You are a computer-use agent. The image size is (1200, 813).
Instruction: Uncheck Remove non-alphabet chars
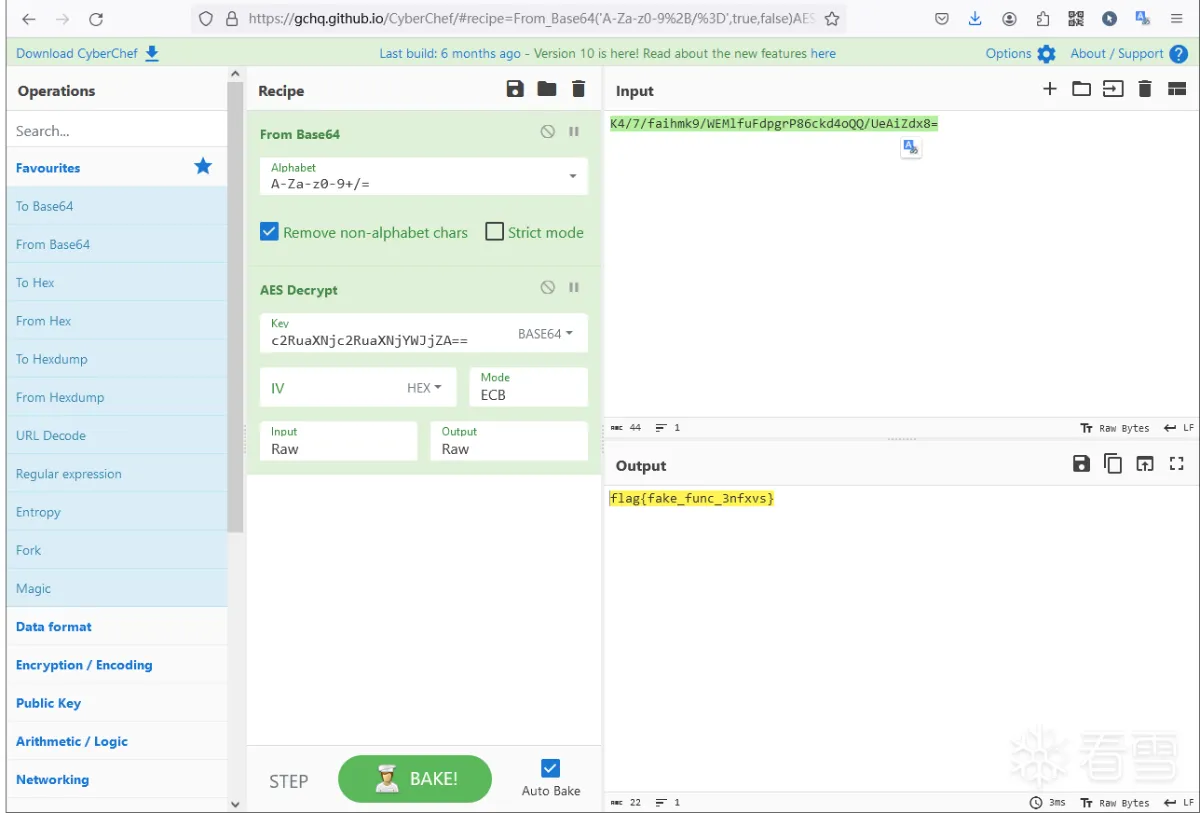[x=269, y=232]
